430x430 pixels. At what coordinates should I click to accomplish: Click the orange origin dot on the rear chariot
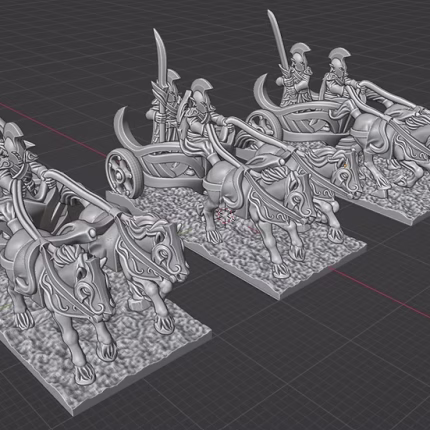[346, 165]
